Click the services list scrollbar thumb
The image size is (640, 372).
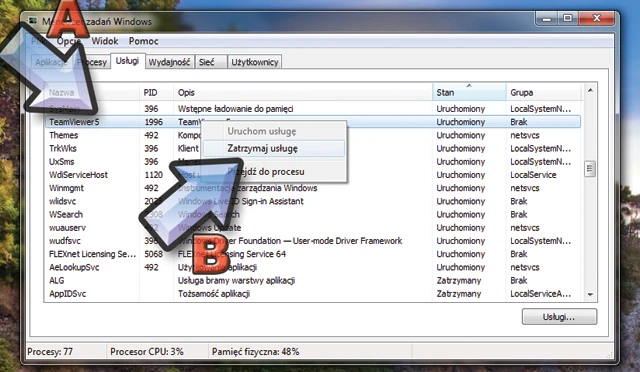pyautogui.click(x=590, y=169)
